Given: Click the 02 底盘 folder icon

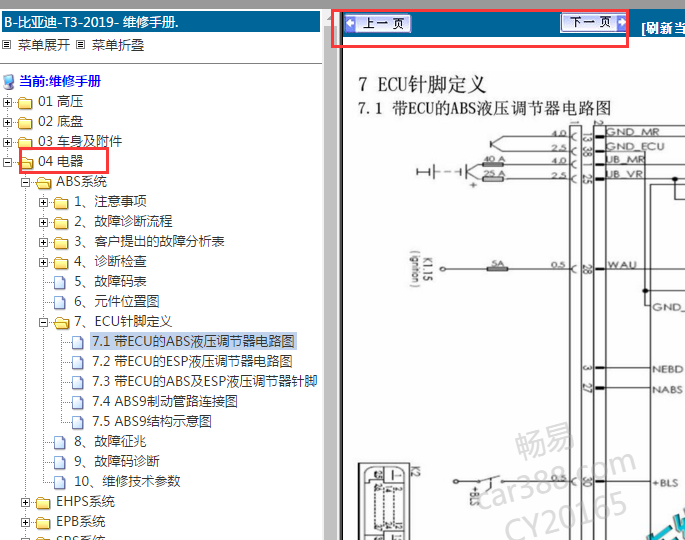Looking at the screenshot, I should (25, 123).
